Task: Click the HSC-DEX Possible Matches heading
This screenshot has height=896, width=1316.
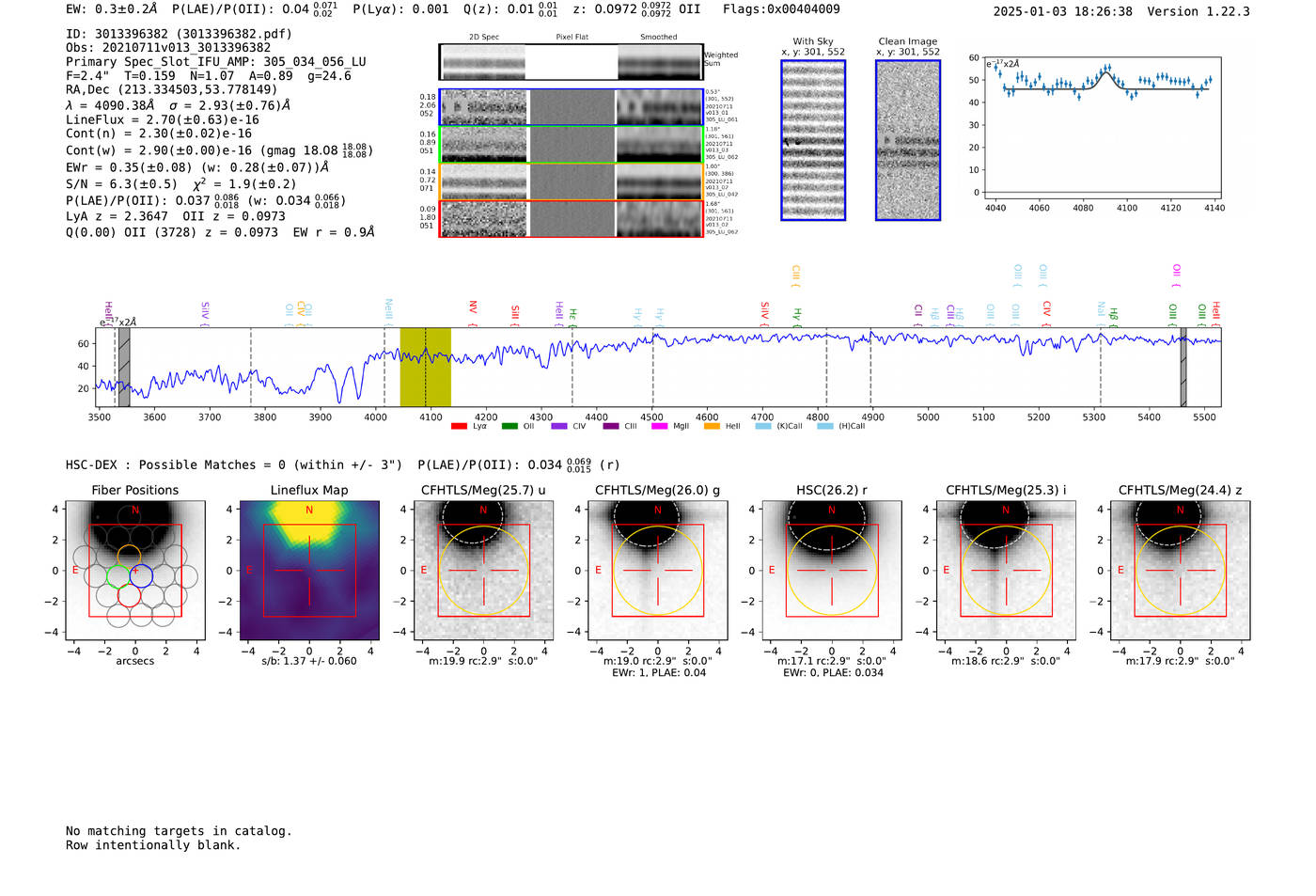Action: click(x=234, y=465)
